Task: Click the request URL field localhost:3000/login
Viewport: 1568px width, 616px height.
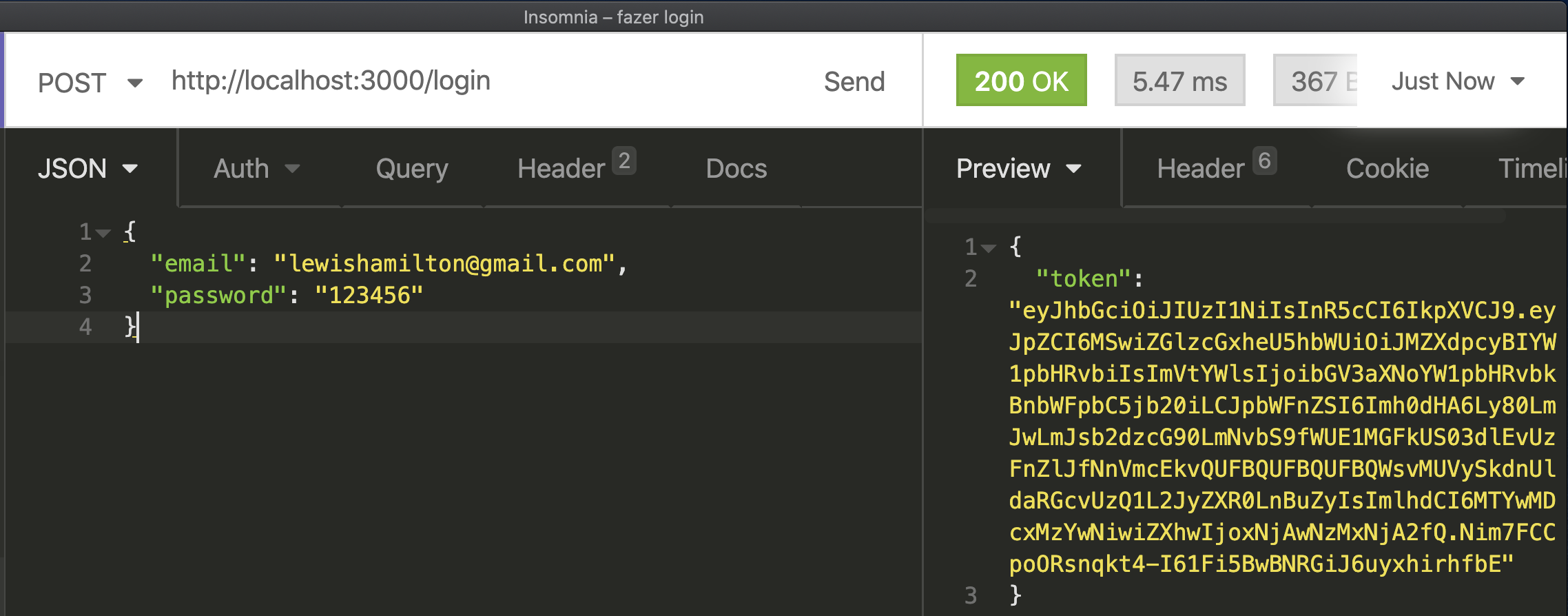Action: [x=331, y=81]
